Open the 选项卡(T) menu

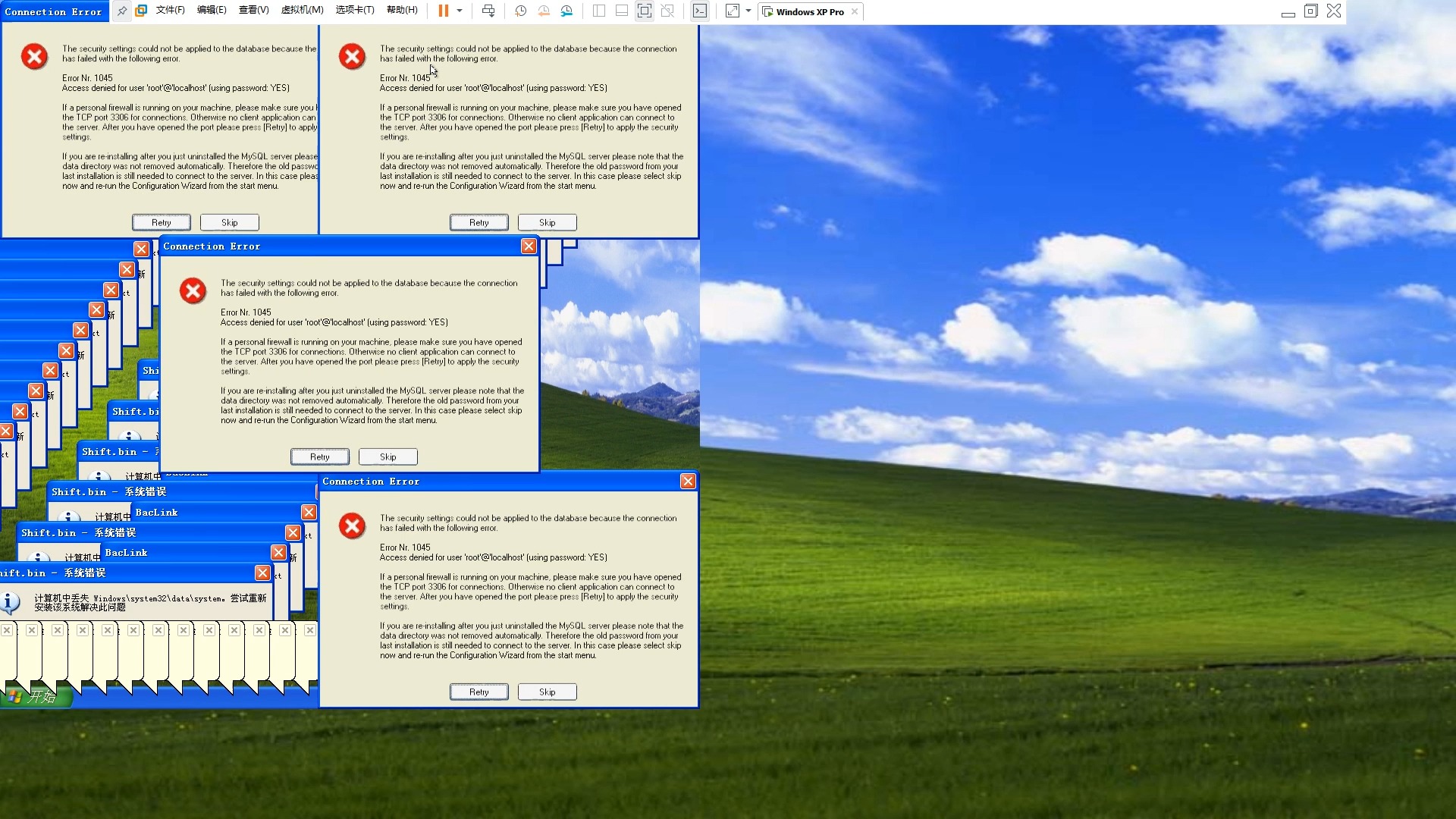click(x=355, y=11)
